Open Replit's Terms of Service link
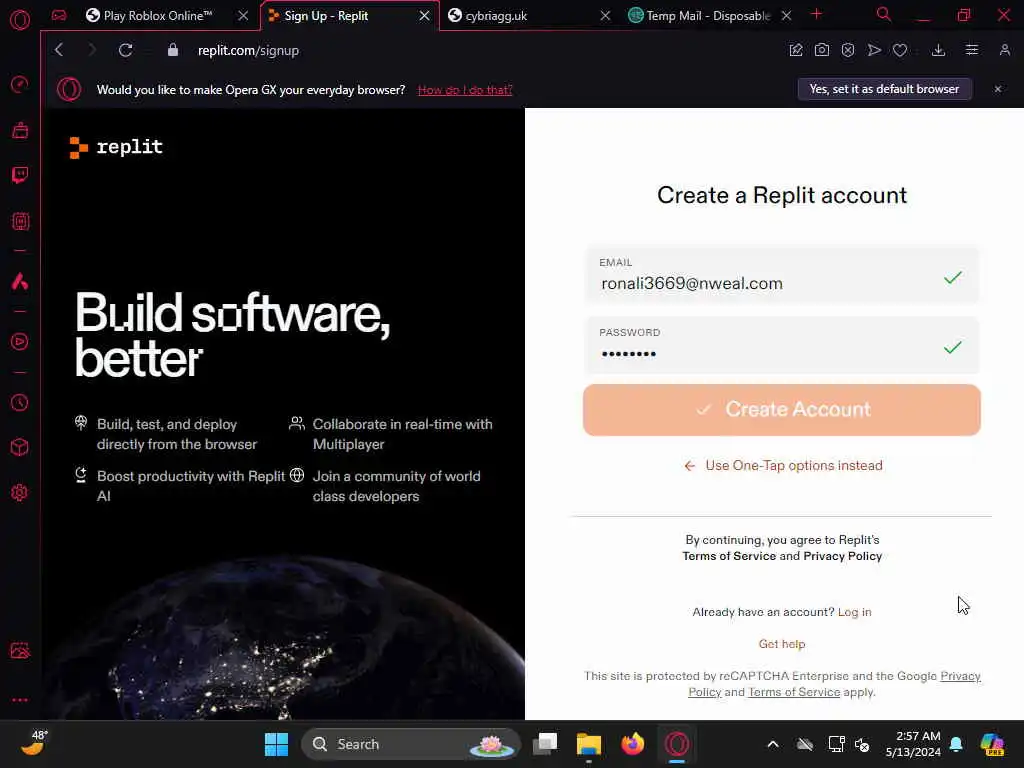 729,556
